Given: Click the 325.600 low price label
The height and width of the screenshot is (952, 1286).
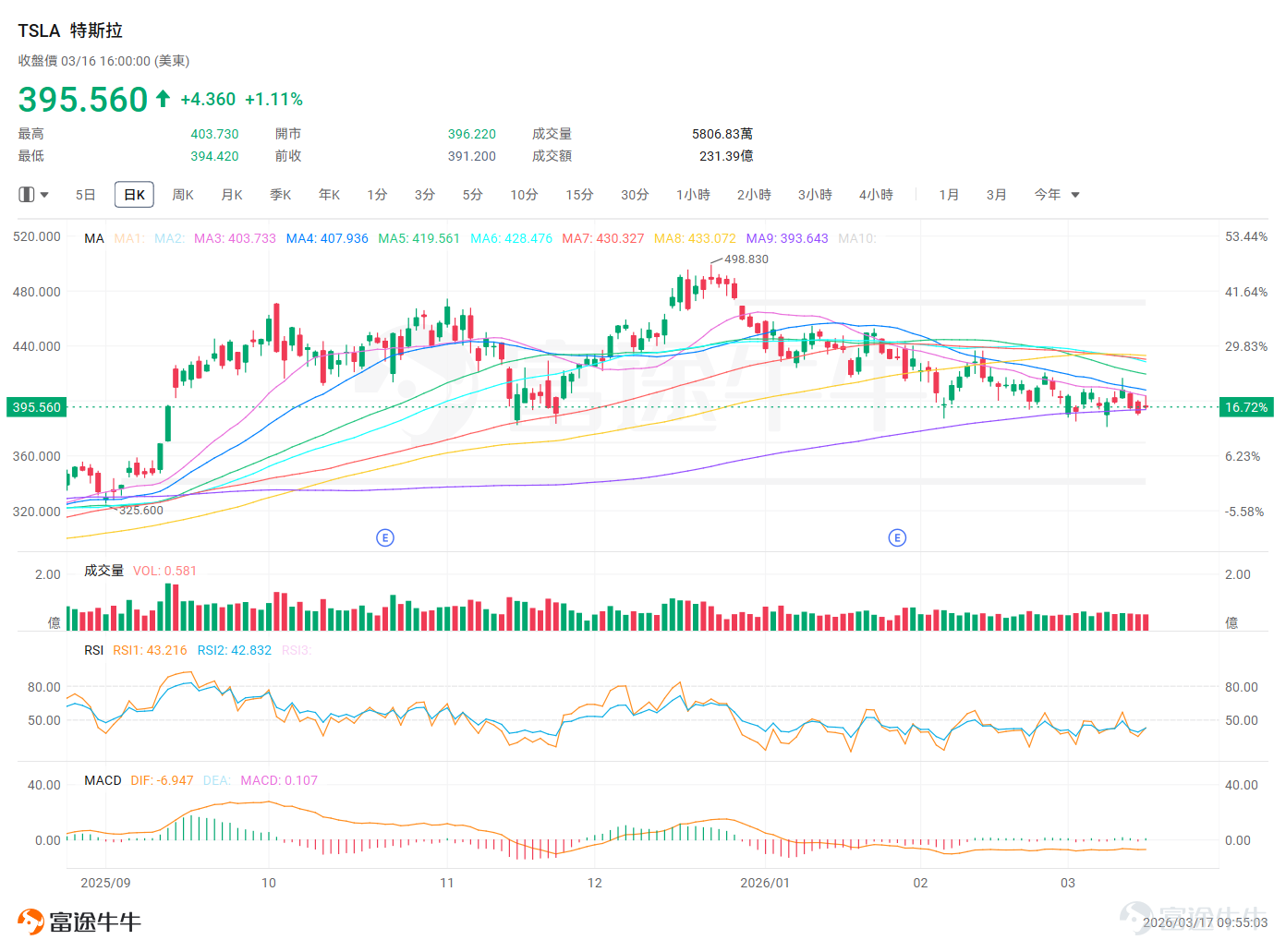Looking at the screenshot, I should point(140,511).
